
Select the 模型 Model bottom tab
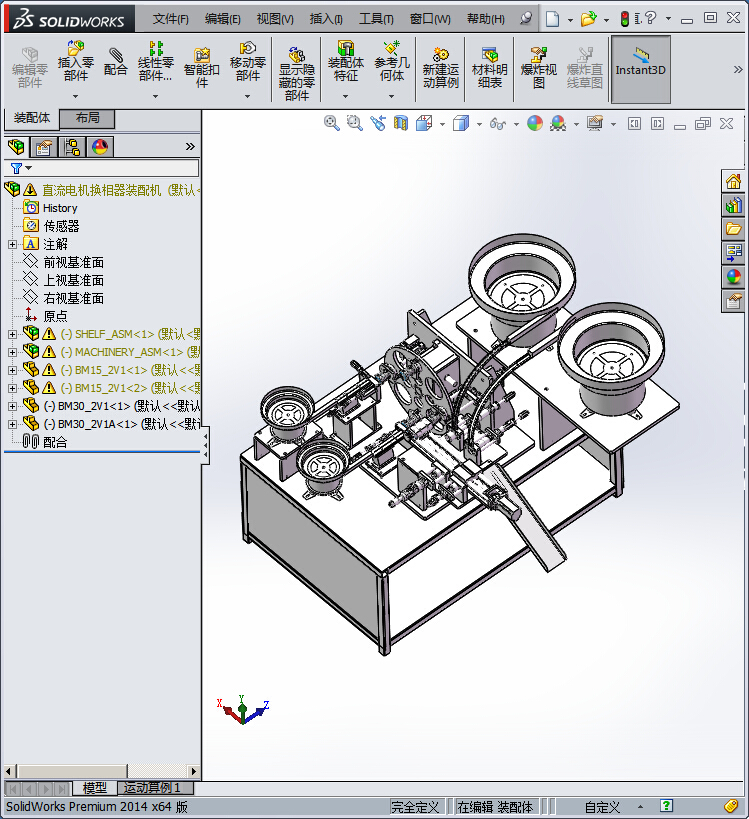tap(95, 788)
